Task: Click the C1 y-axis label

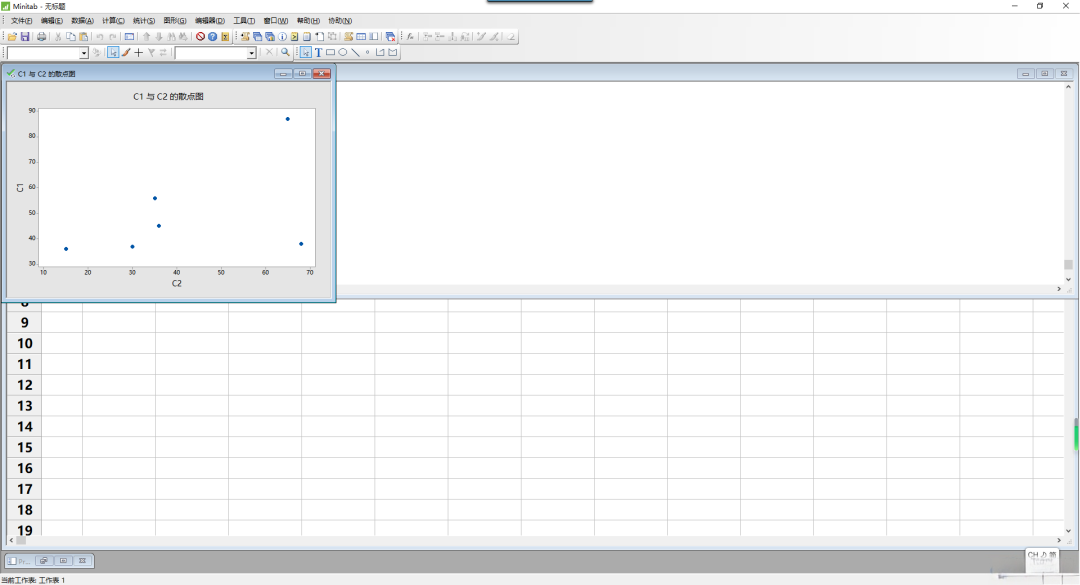Action: [20, 187]
